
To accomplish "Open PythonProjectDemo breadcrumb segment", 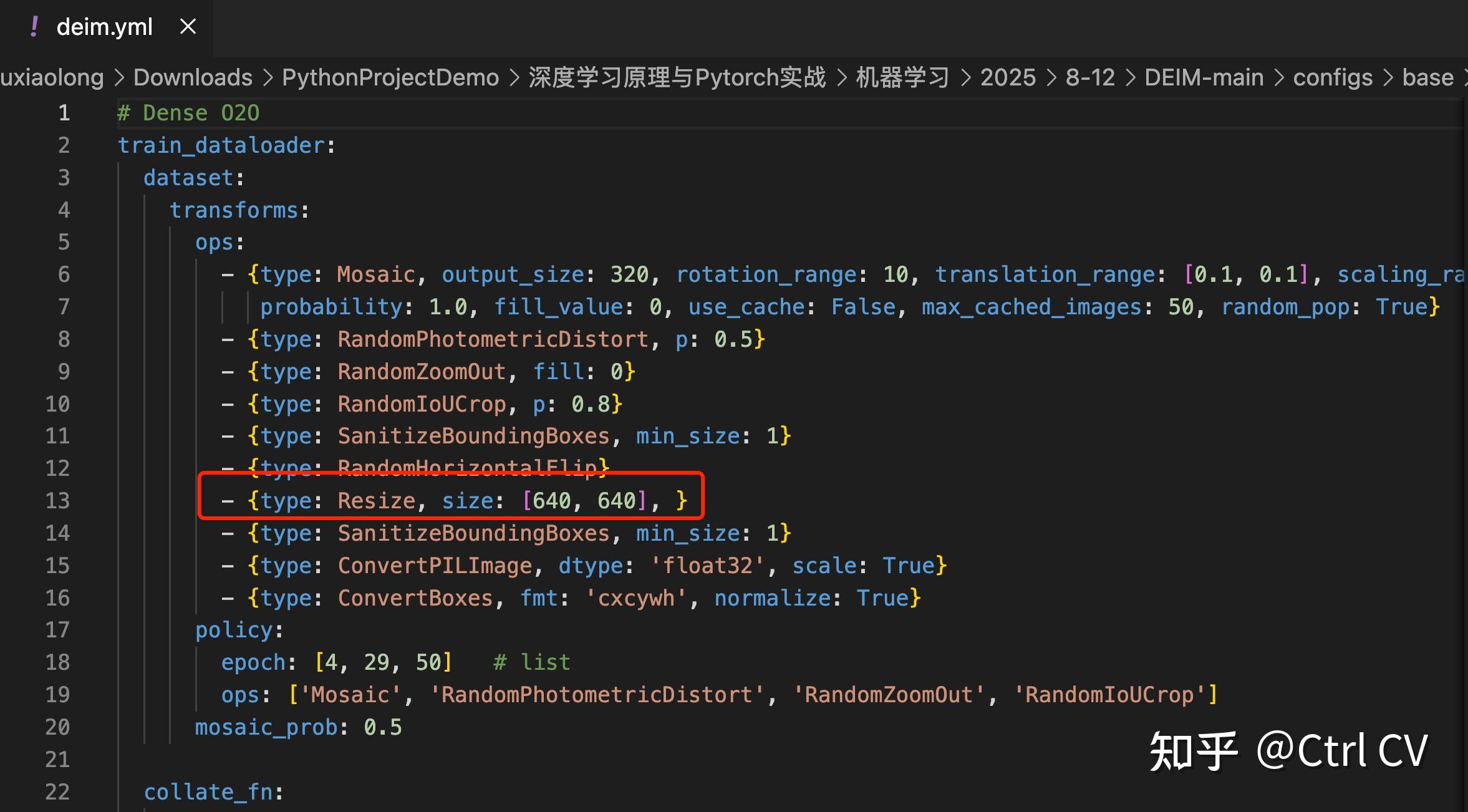I will 390,77.
